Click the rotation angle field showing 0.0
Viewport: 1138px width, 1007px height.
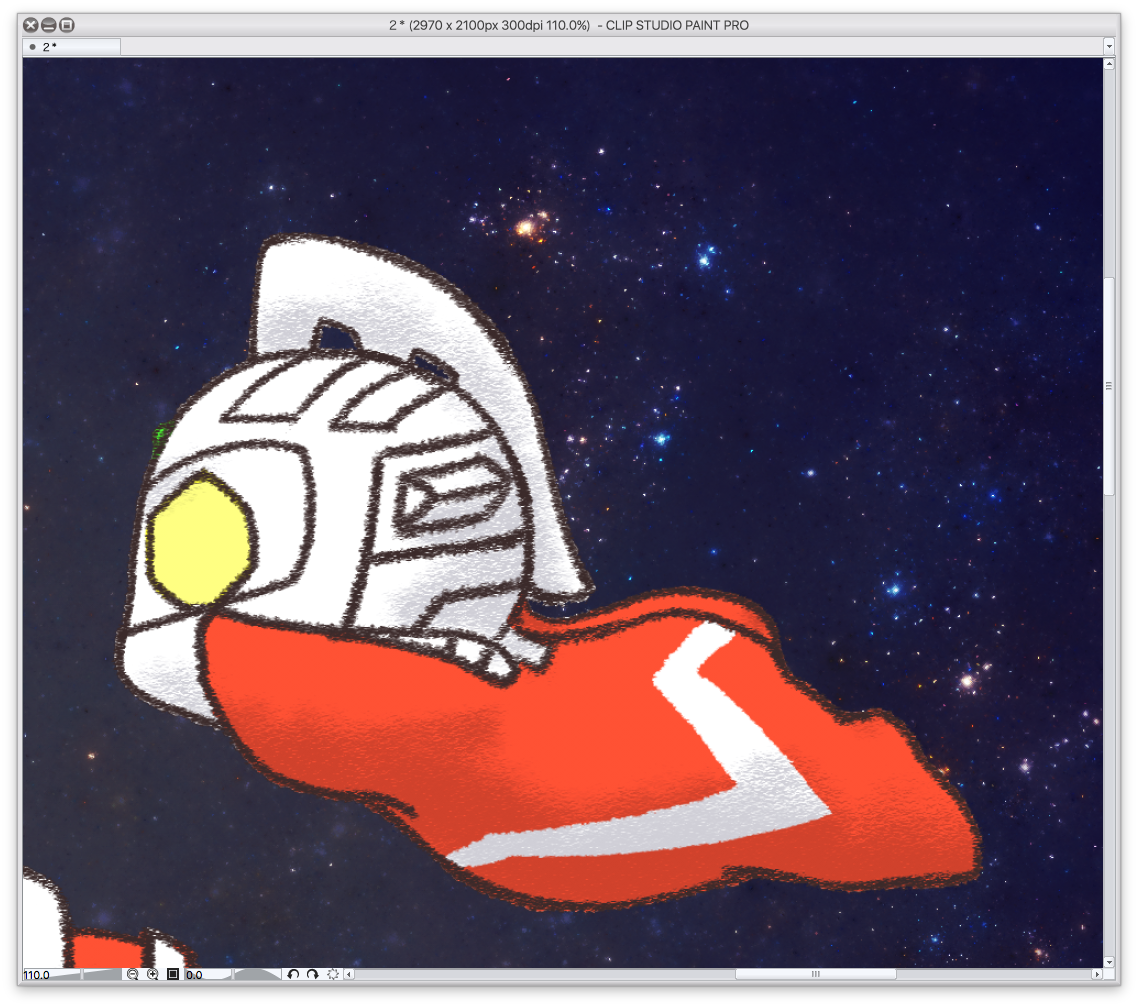click(x=195, y=974)
